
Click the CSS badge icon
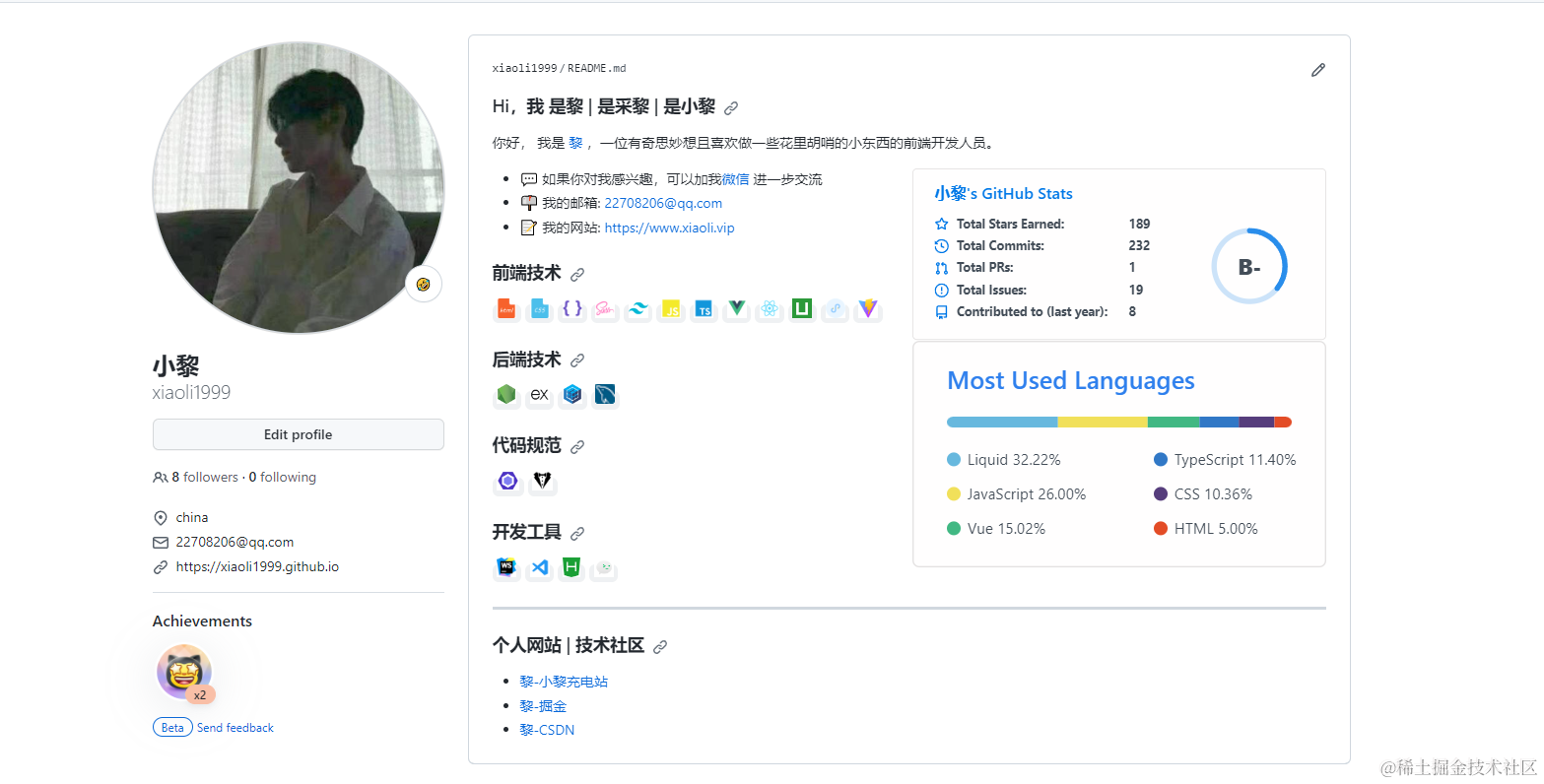(x=539, y=309)
